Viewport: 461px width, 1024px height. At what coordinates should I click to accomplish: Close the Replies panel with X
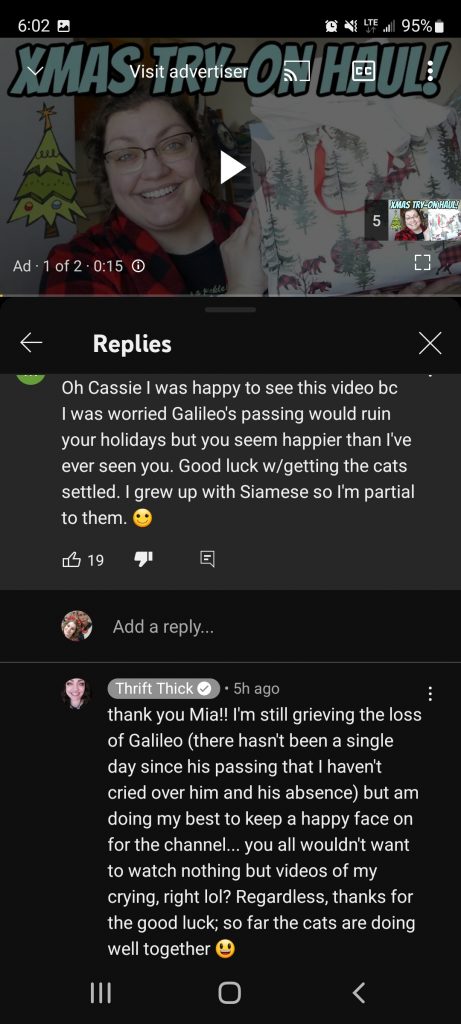(x=430, y=343)
